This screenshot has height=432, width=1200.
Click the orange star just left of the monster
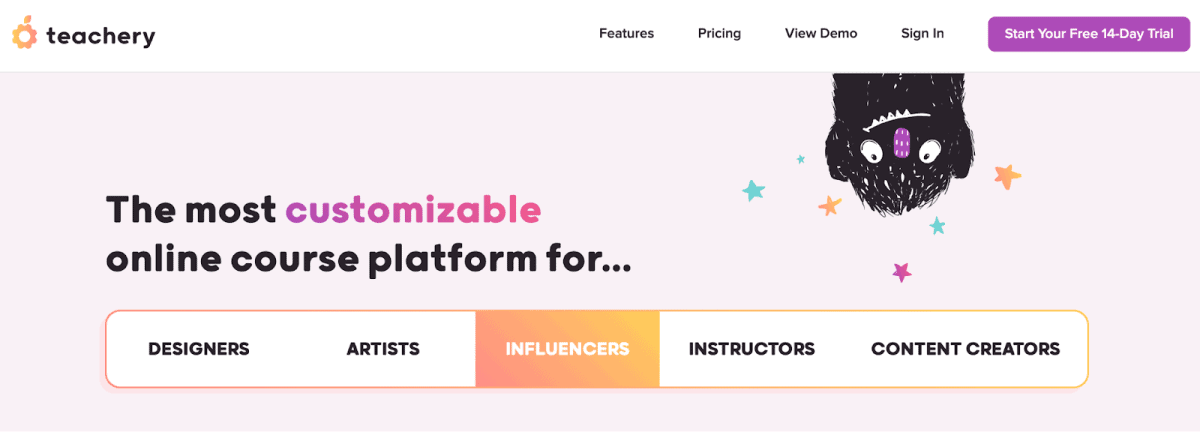[830, 206]
